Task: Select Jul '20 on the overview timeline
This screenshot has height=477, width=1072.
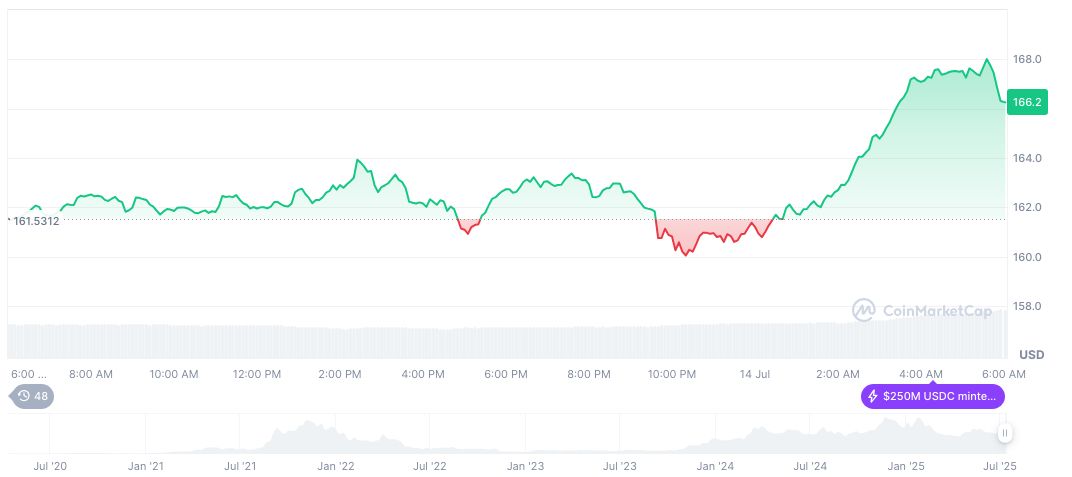Action: (50, 466)
